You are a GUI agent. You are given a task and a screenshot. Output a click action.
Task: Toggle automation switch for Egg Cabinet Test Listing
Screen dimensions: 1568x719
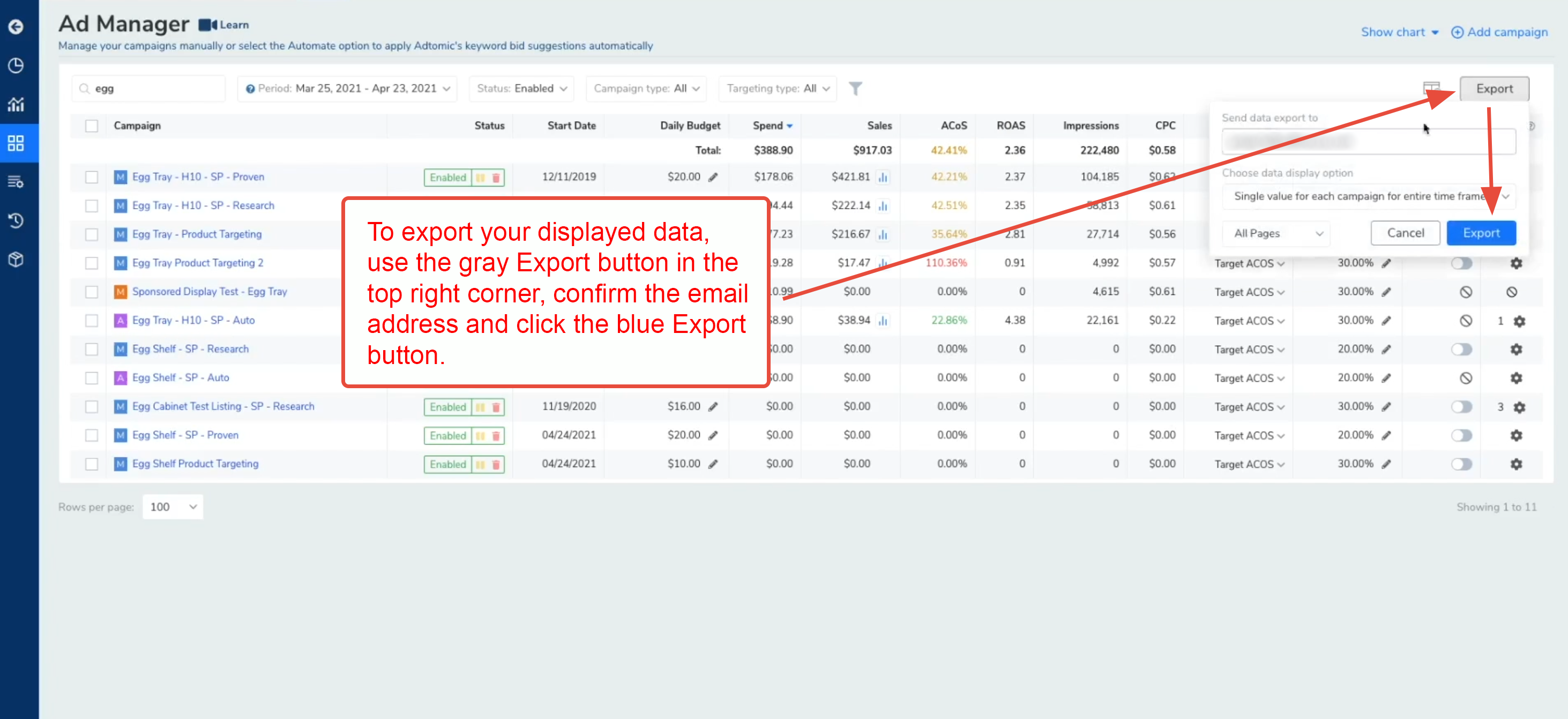tap(1461, 406)
